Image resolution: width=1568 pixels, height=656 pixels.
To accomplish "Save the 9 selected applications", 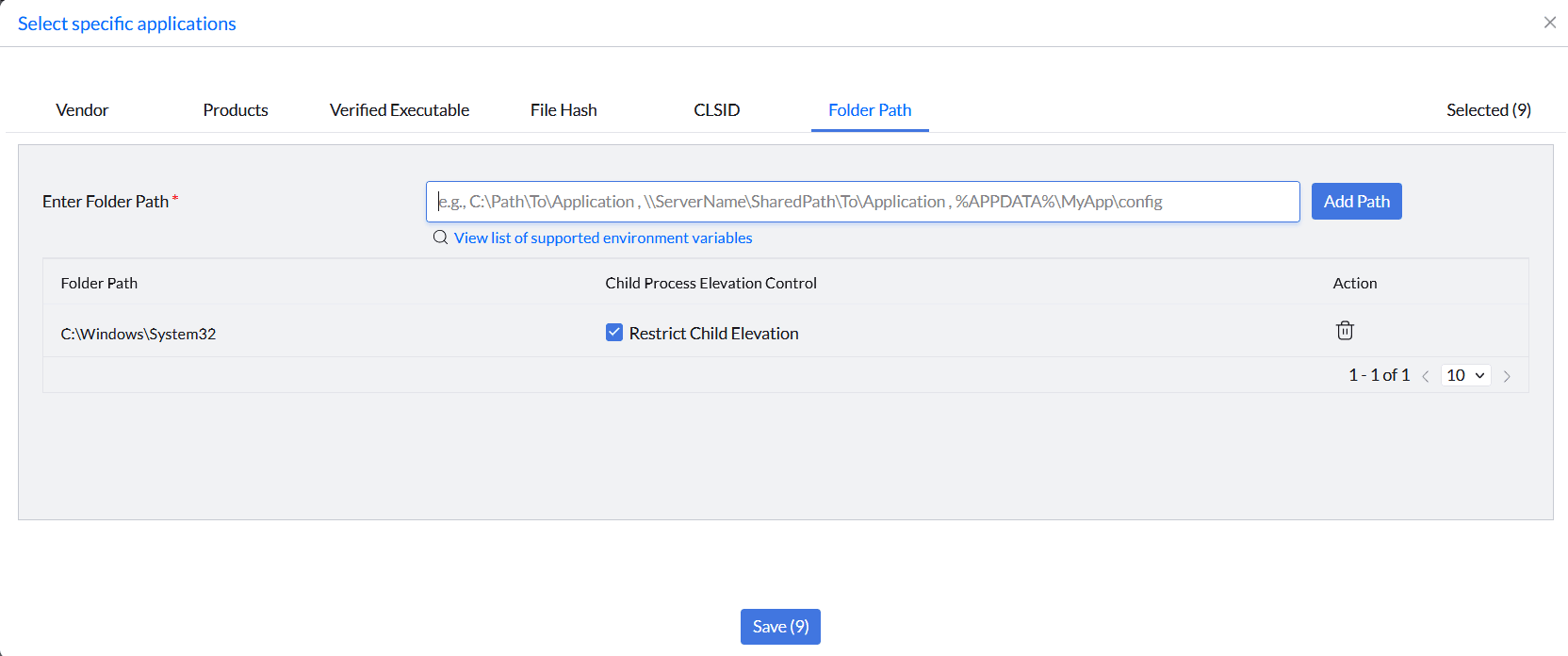I will (x=780, y=626).
